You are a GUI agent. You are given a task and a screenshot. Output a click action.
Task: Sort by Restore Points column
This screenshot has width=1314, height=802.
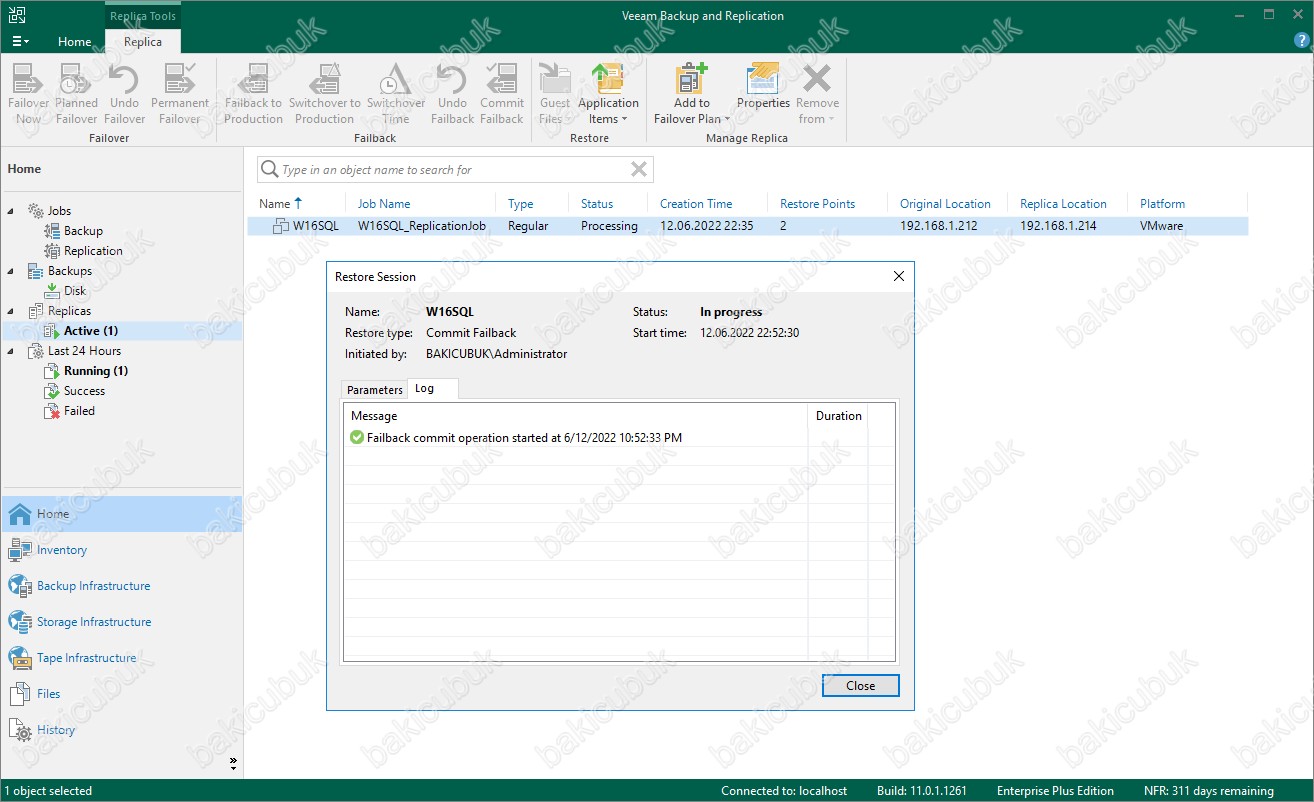(817, 204)
